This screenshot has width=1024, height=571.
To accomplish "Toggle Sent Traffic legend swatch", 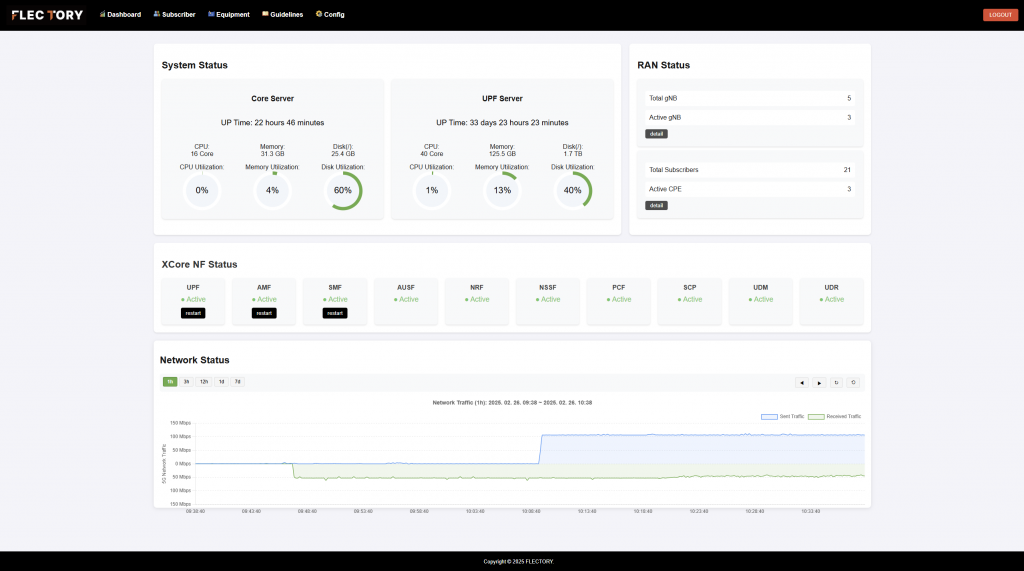I will pos(769,417).
